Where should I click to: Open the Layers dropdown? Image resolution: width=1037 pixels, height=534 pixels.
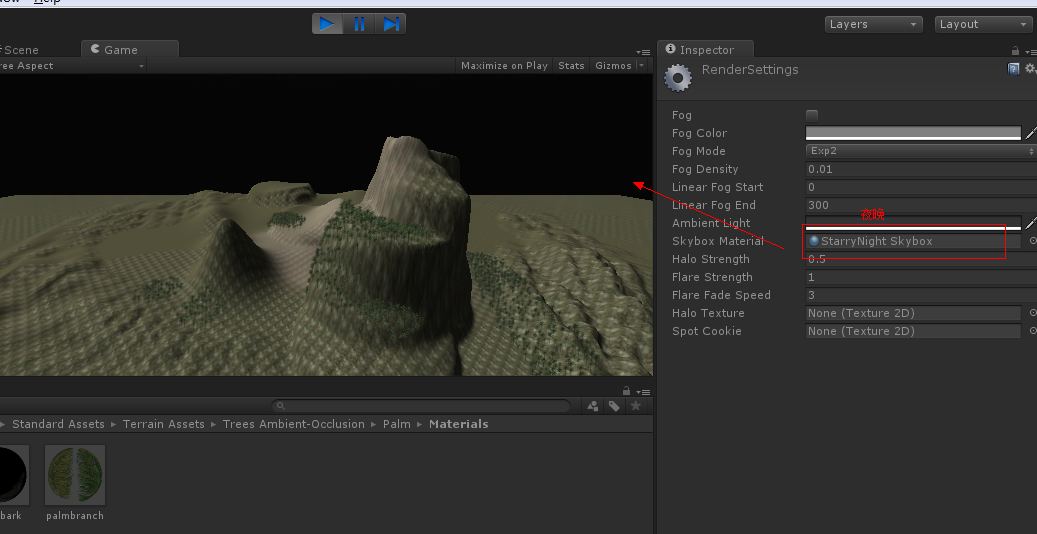click(873, 24)
